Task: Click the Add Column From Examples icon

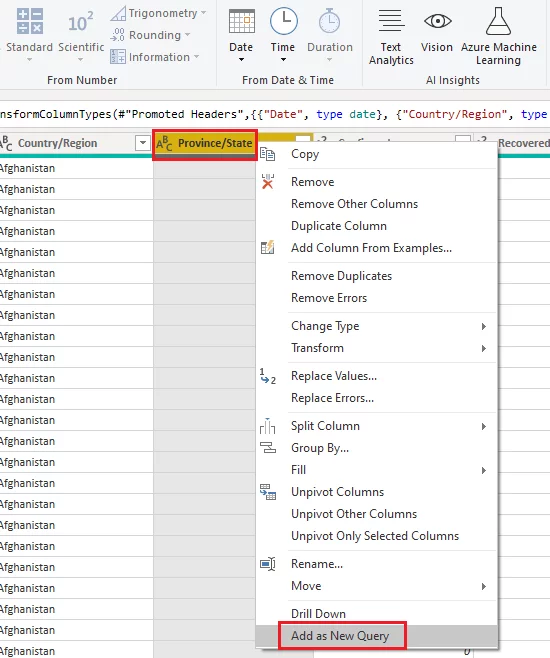Action: tap(267, 248)
